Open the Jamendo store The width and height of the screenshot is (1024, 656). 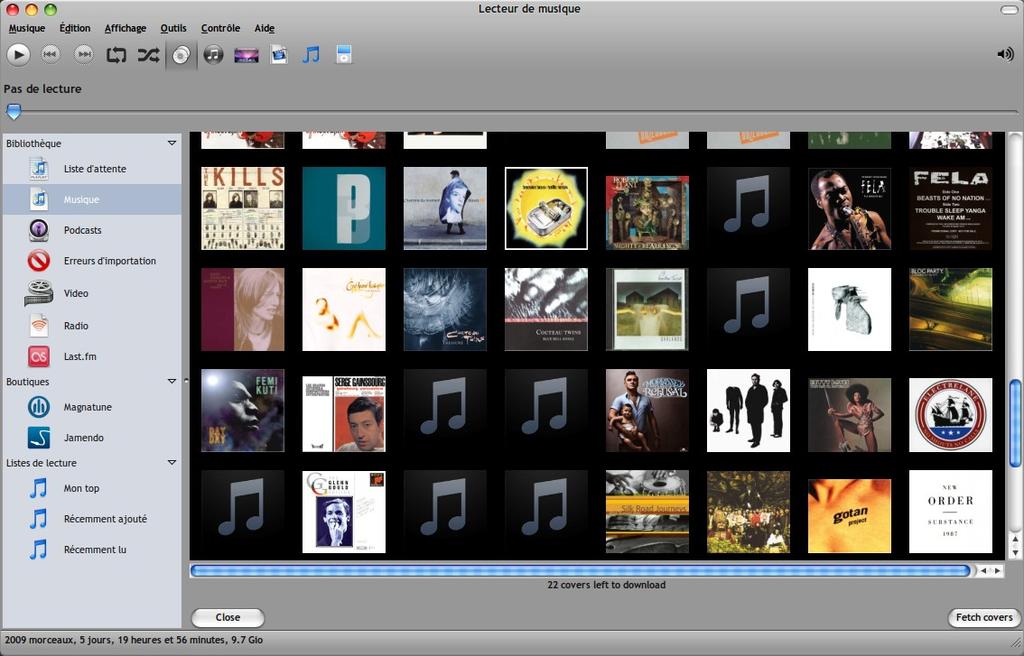[92, 438]
